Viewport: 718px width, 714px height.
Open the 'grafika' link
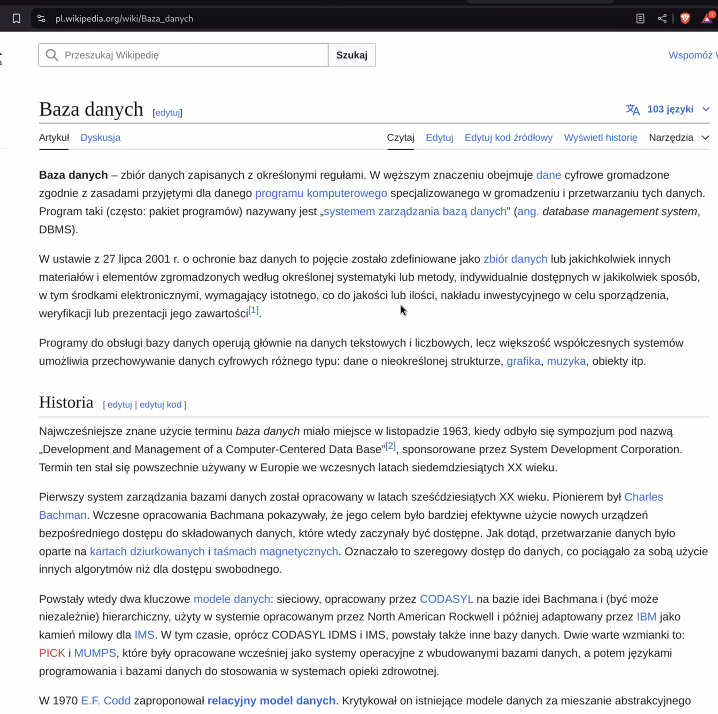coord(523,361)
